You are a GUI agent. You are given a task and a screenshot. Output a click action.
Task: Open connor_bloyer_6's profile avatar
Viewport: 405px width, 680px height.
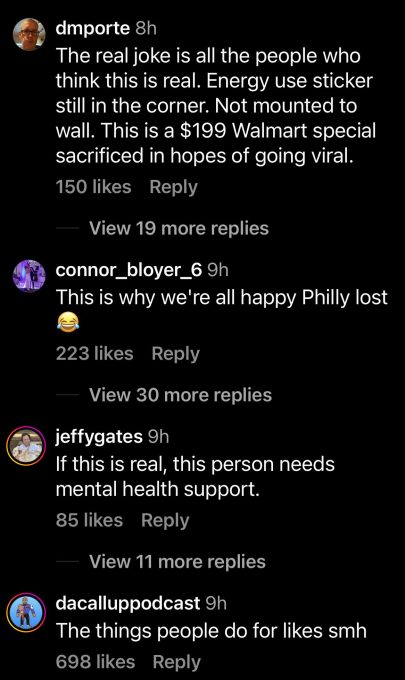coord(29,276)
